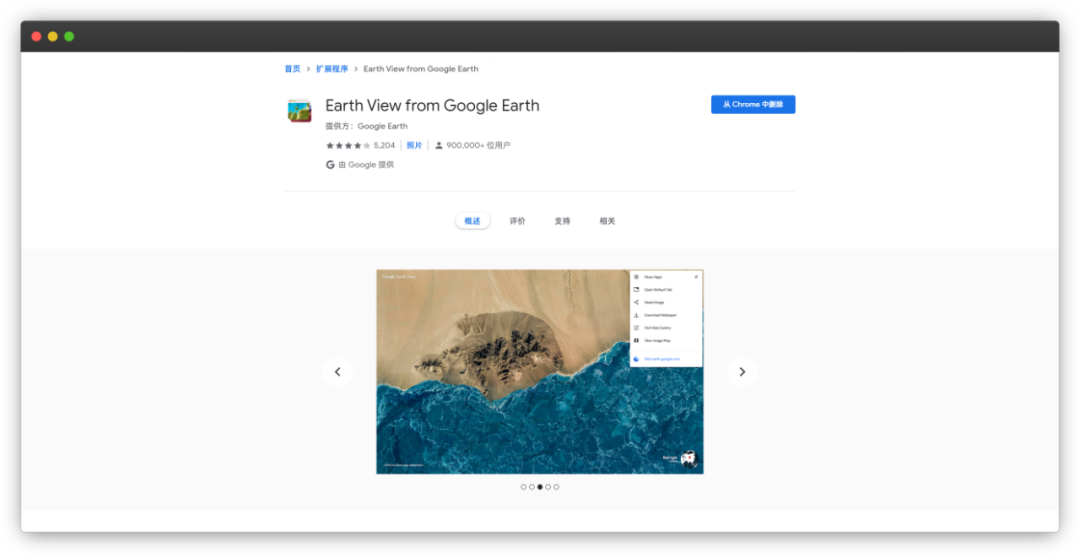The image size is (1080, 553).
Task: Open the 概述 tab
Action: (472, 221)
